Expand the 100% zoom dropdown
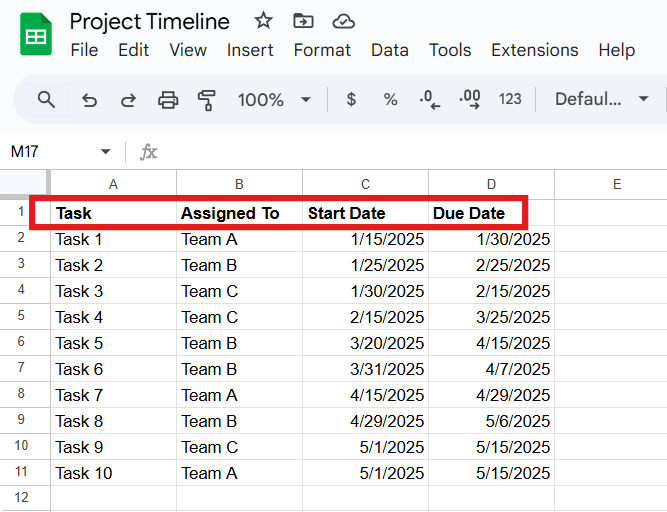Image resolution: width=667 pixels, height=512 pixels. (306, 99)
